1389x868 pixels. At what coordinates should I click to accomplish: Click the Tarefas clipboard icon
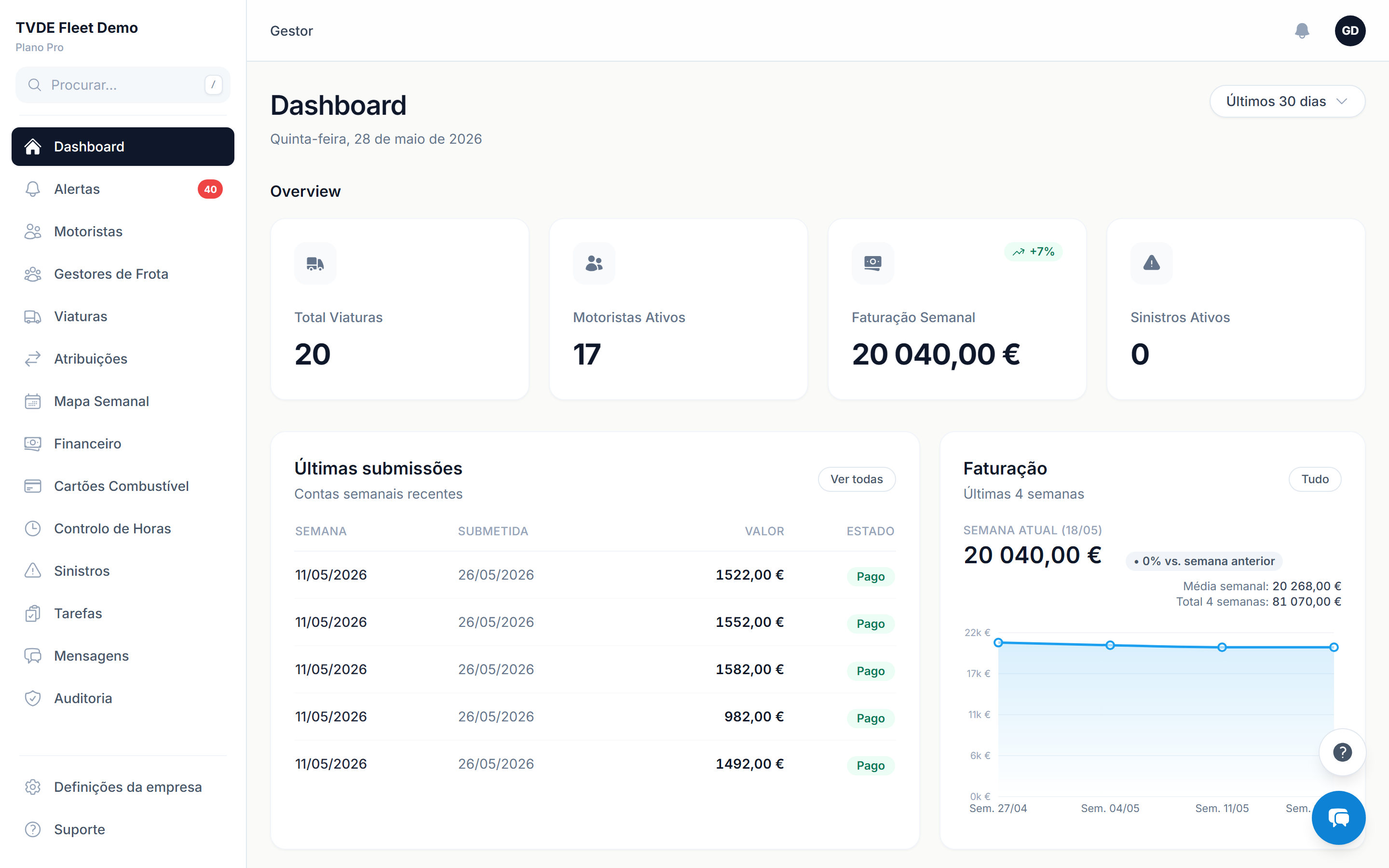(x=33, y=614)
